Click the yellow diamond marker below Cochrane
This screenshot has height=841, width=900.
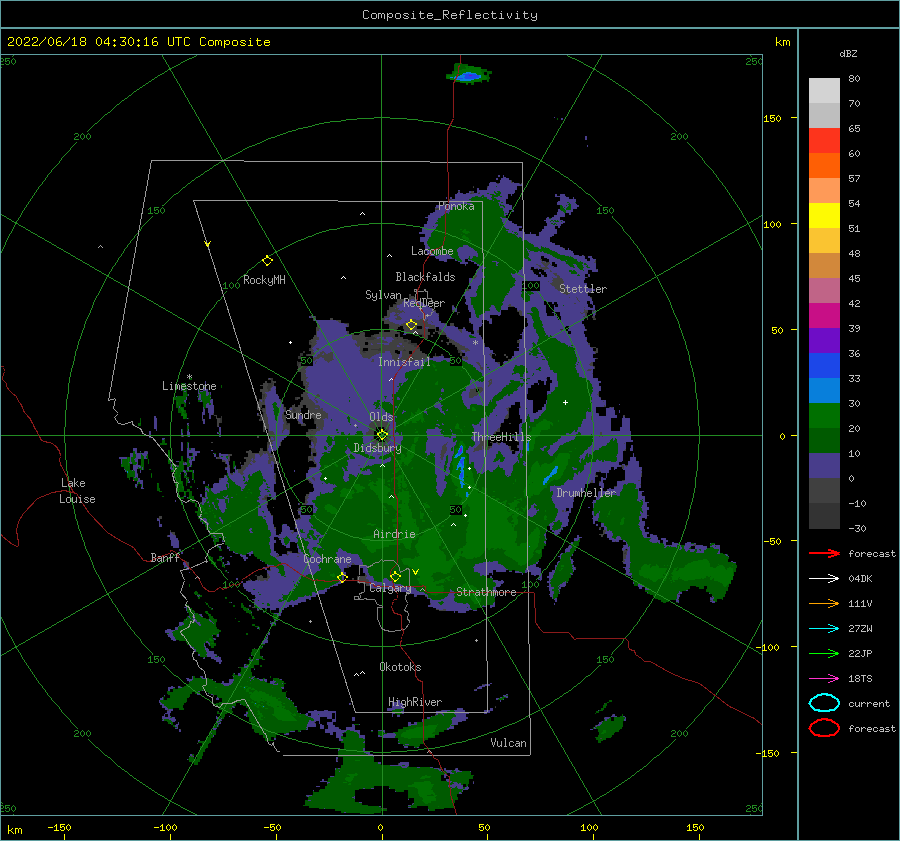(342, 577)
